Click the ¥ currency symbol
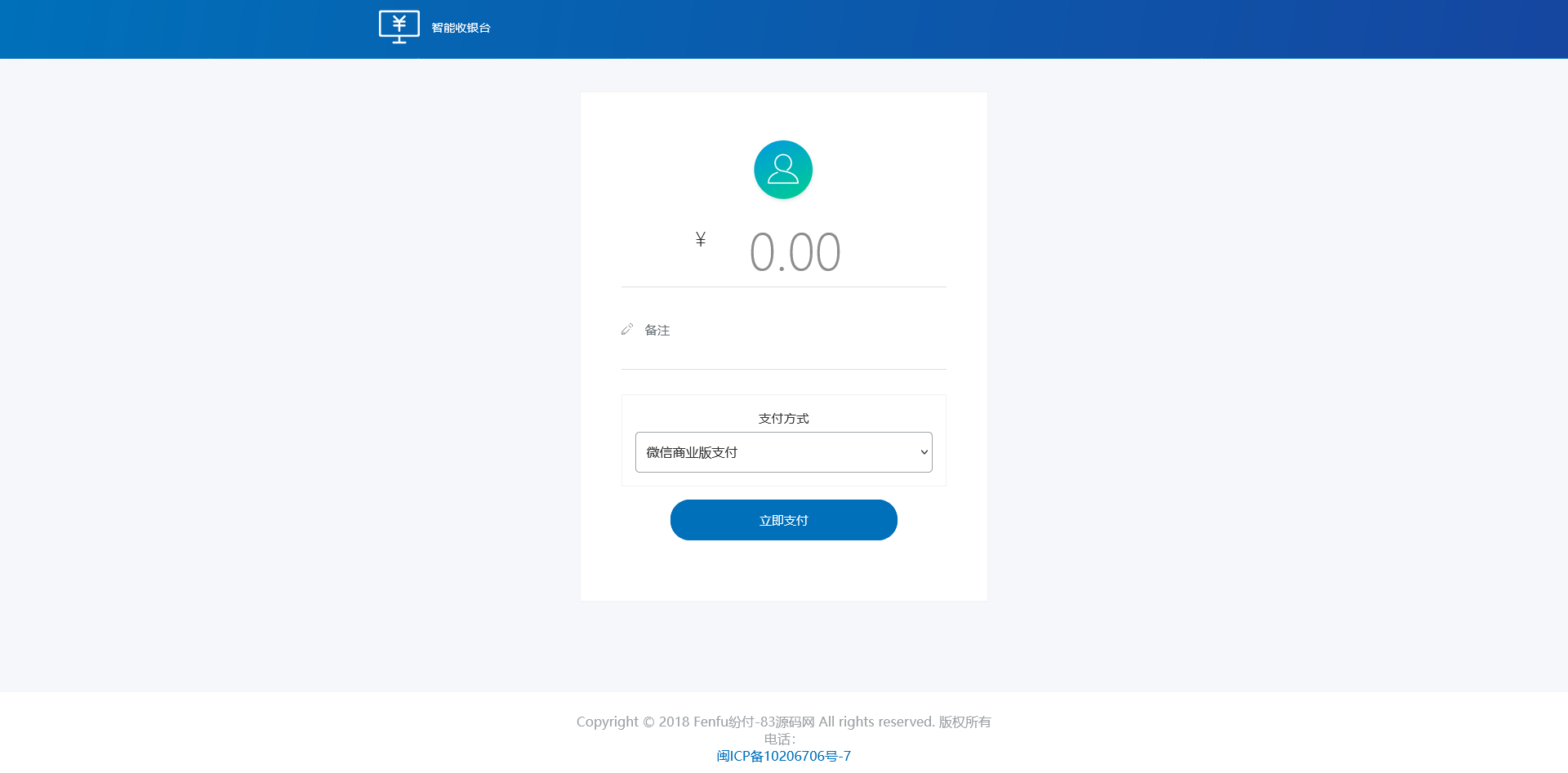1568x773 pixels. [701, 239]
